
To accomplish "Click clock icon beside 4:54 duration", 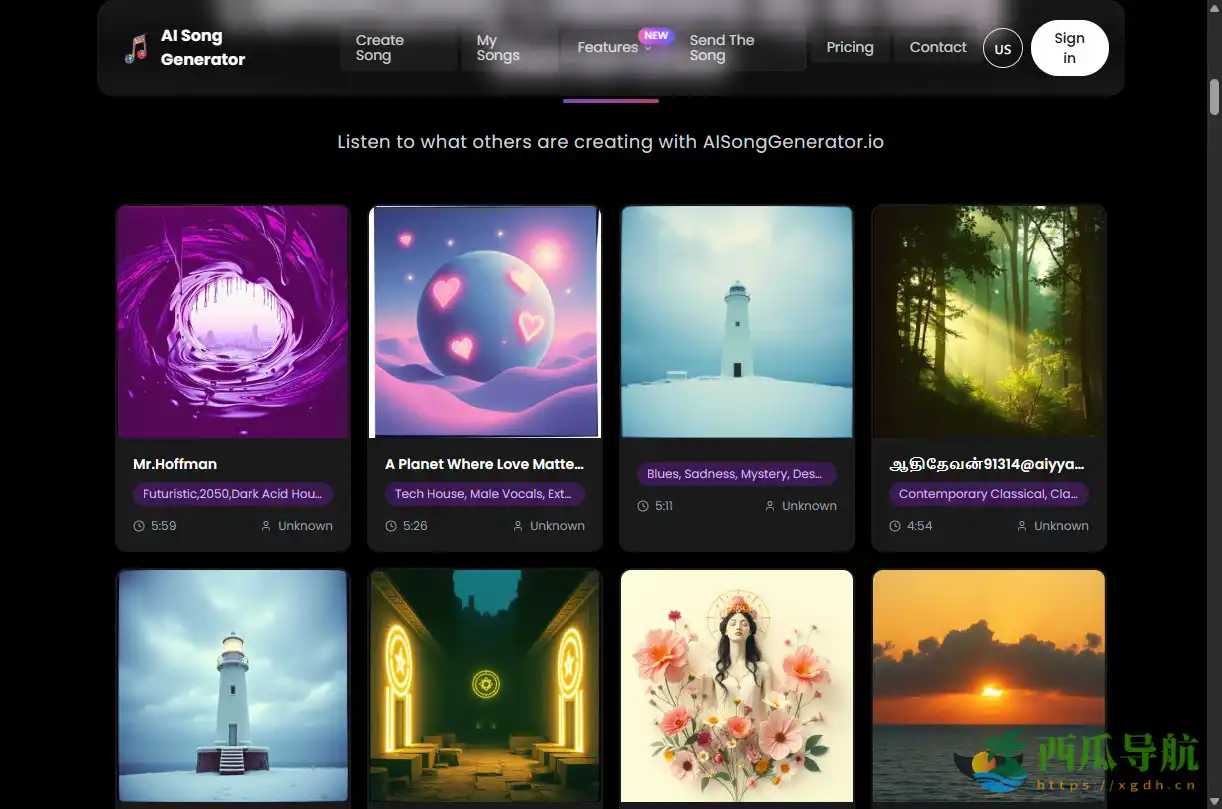I will coord(895,526).
